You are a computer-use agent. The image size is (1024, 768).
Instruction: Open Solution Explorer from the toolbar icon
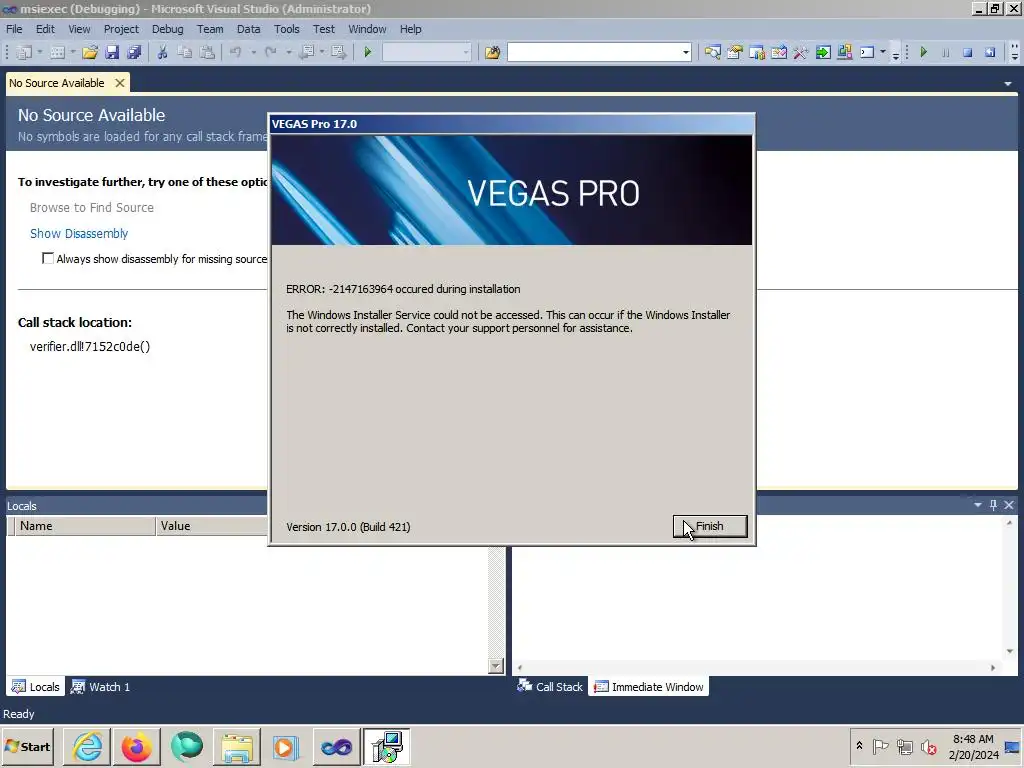click(x=712, y=52)
